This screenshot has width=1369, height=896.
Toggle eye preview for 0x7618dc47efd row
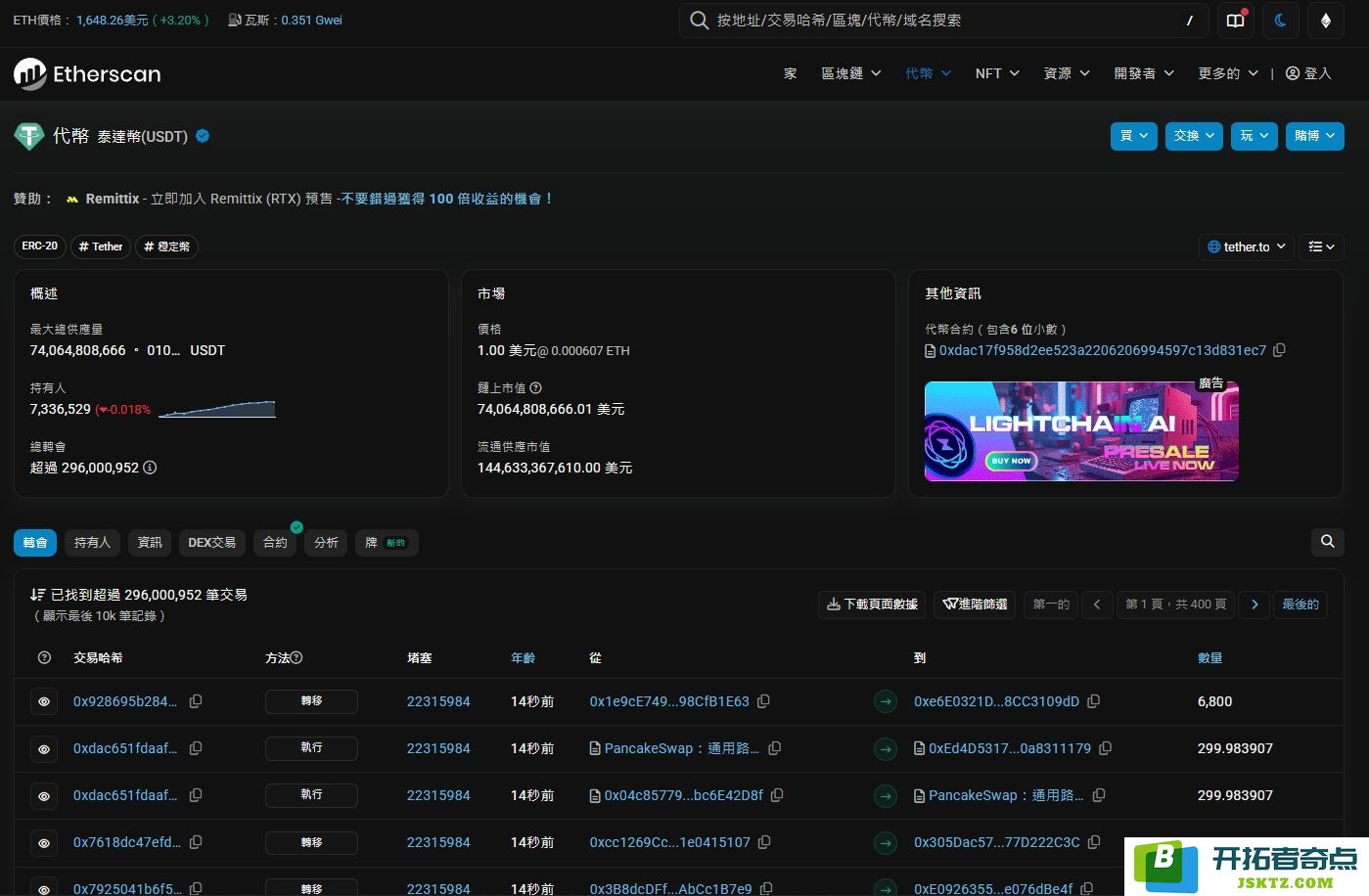(x=44, y=843)
